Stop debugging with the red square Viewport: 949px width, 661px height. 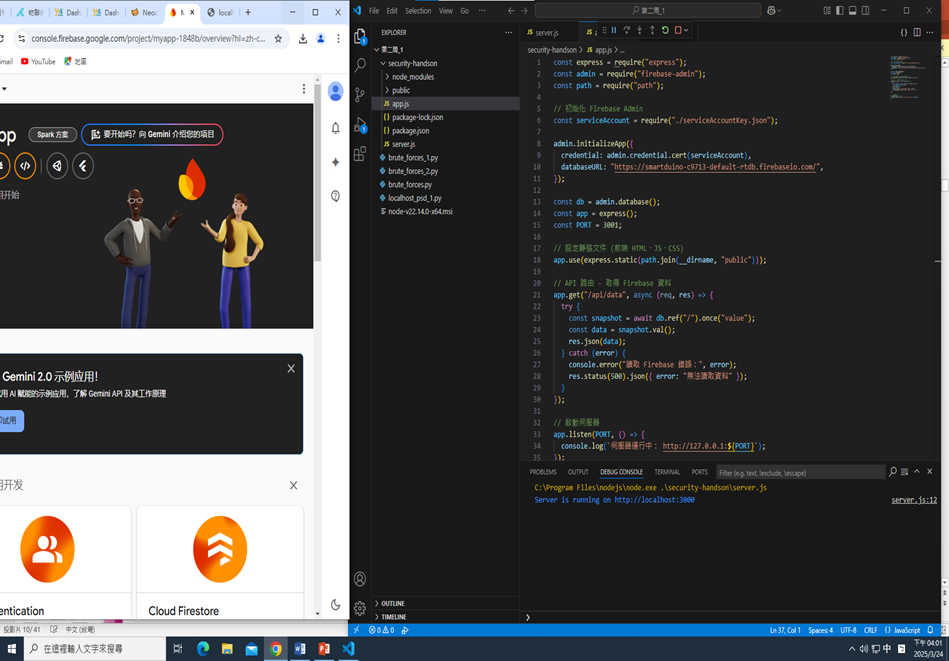[x=678, y=31]
